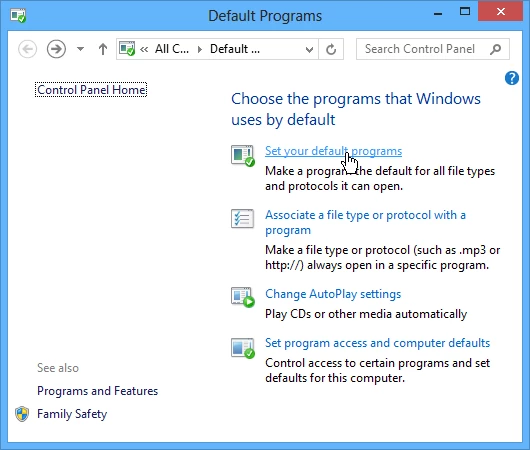Click the Back navigation arrow

(x=27, y=49)
